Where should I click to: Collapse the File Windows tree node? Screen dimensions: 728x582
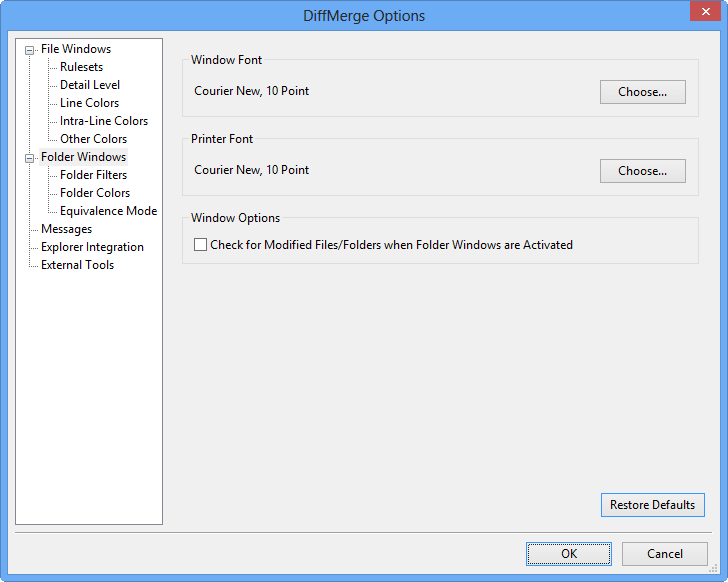coord(30,50)
